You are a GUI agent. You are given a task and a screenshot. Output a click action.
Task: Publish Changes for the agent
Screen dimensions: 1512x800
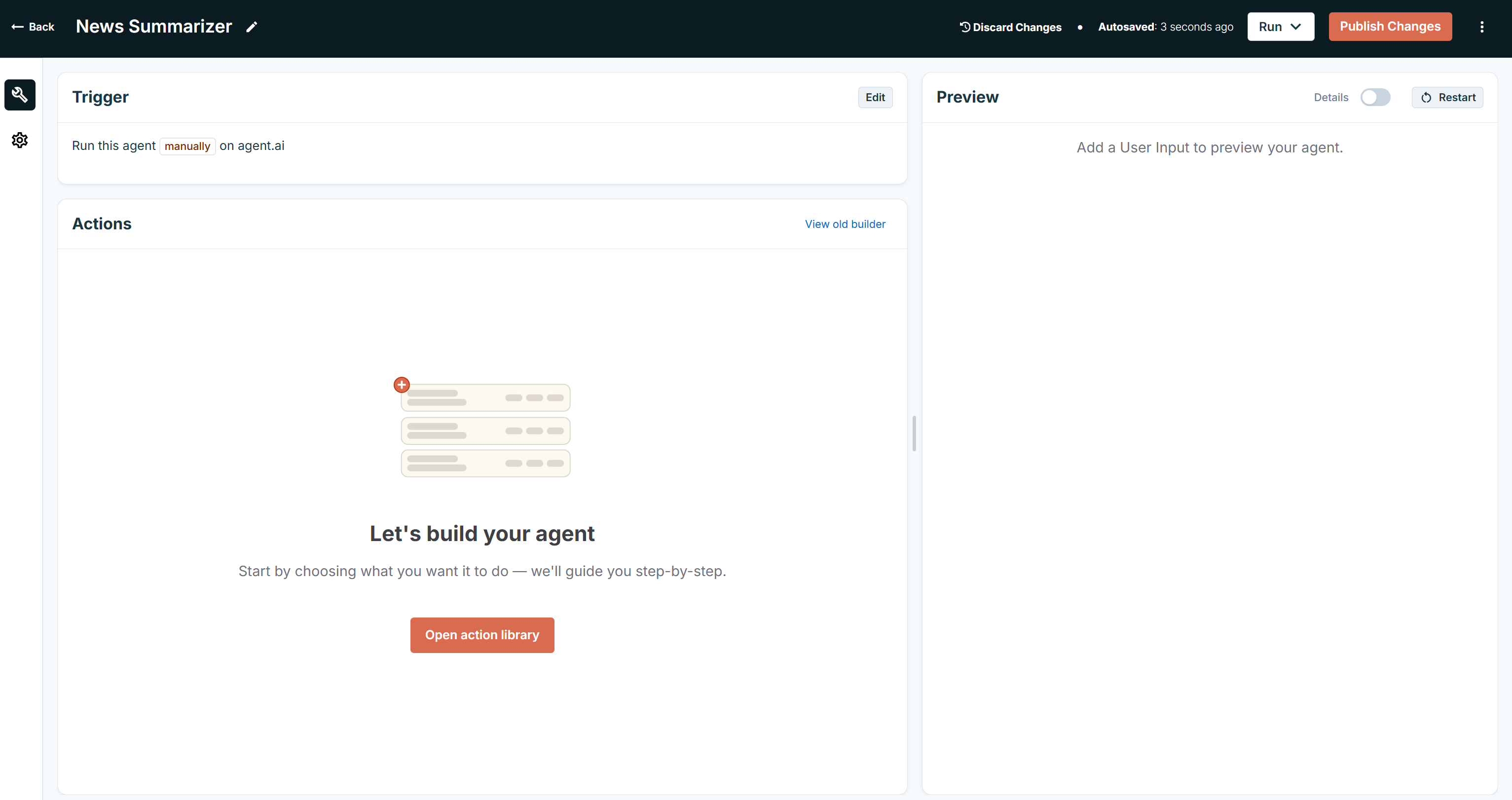tap(1390, 27)
